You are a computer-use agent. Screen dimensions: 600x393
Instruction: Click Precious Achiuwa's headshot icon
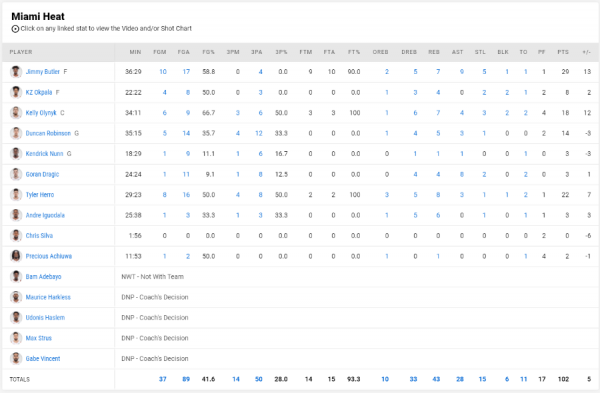pyautogui.click(x=16, y=256)
